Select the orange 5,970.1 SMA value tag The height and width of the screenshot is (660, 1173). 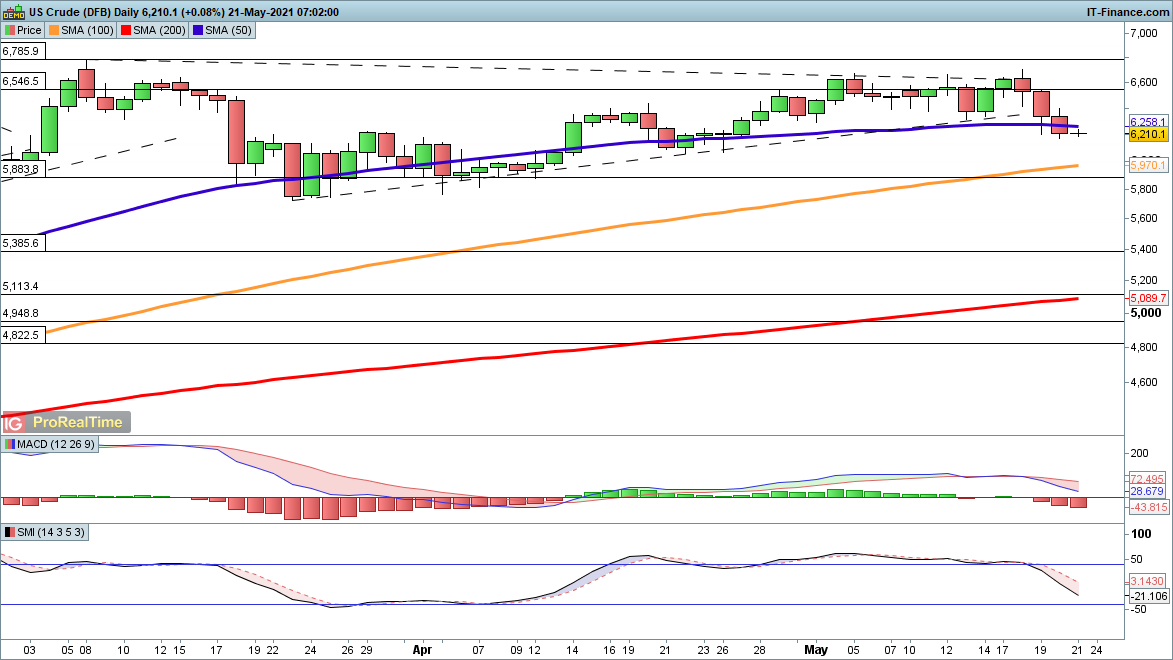coord(1148,165)
